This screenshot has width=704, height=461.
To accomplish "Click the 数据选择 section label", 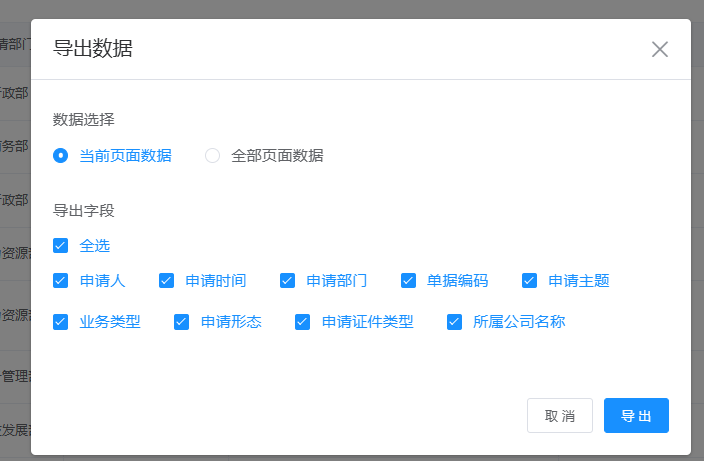I will pos(83,120).
